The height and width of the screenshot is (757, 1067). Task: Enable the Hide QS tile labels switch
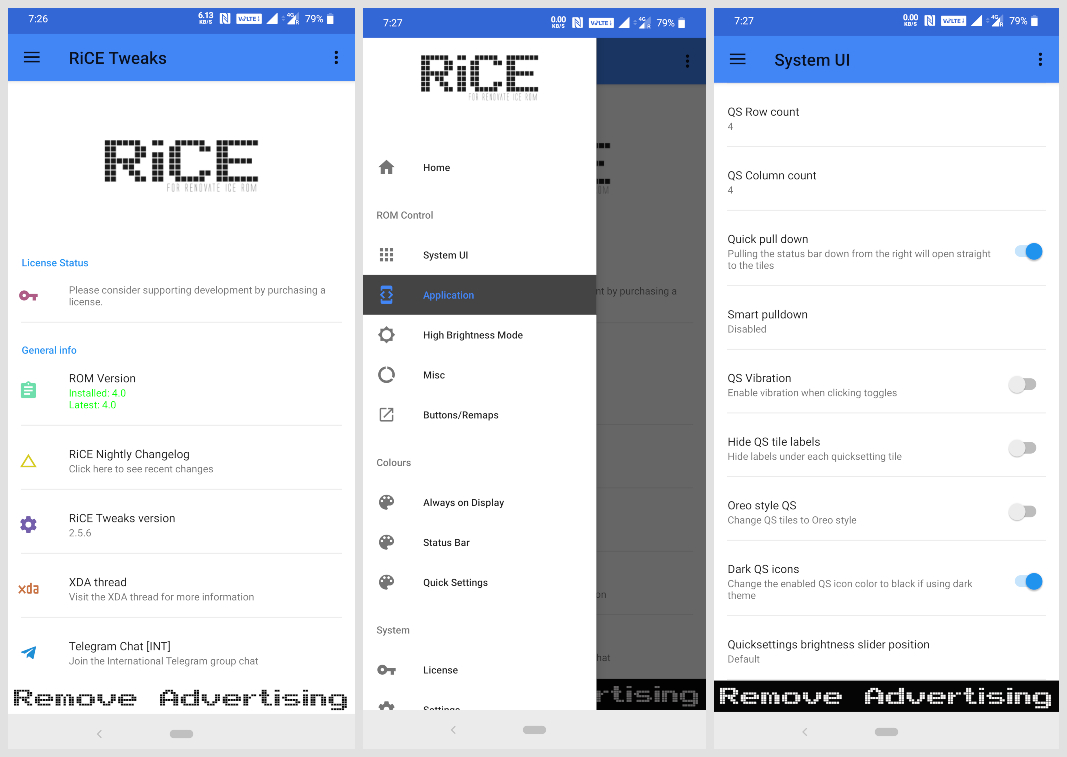point(1022,448)
